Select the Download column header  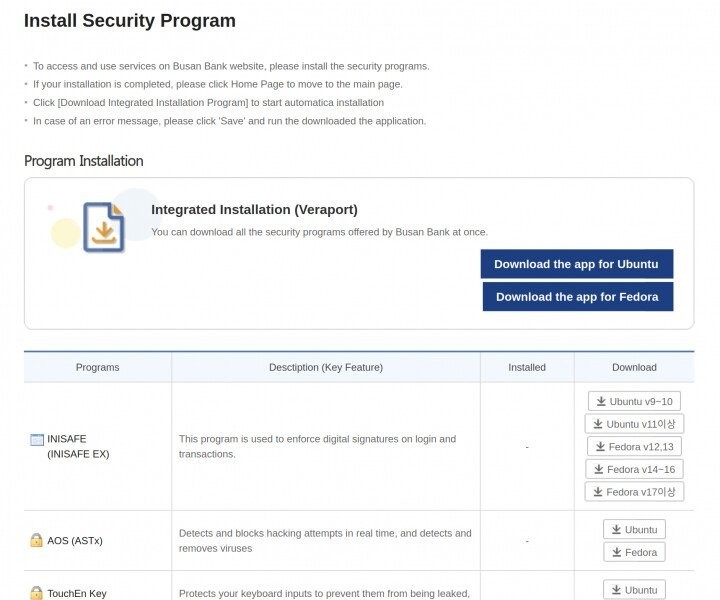(x=634, y=367)
